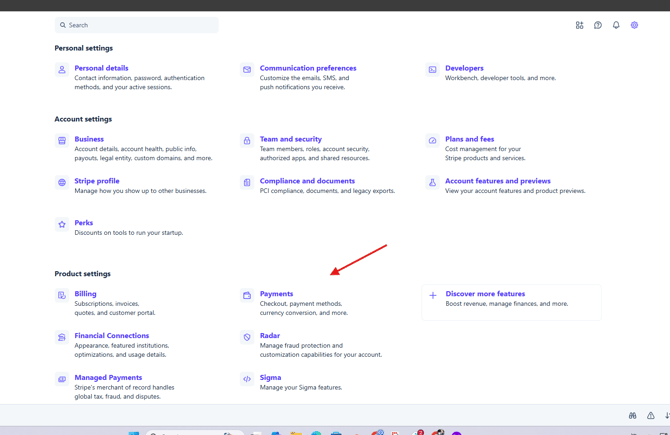Click the text 'Manage your Sigma features.'
The height and width of the screenshot is (435, 670).
pyautogui.click(x=301, y=387)
